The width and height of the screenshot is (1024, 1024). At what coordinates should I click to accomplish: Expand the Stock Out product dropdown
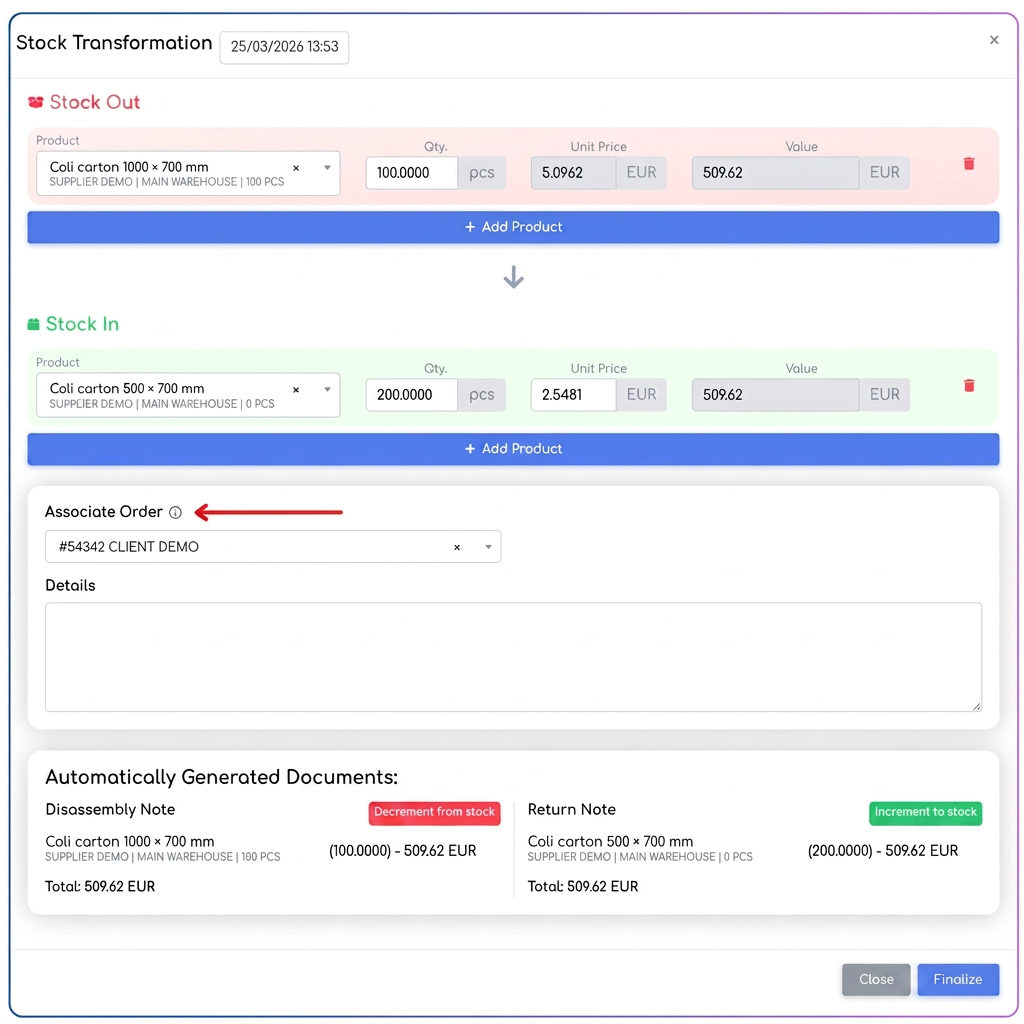point(327,168)
